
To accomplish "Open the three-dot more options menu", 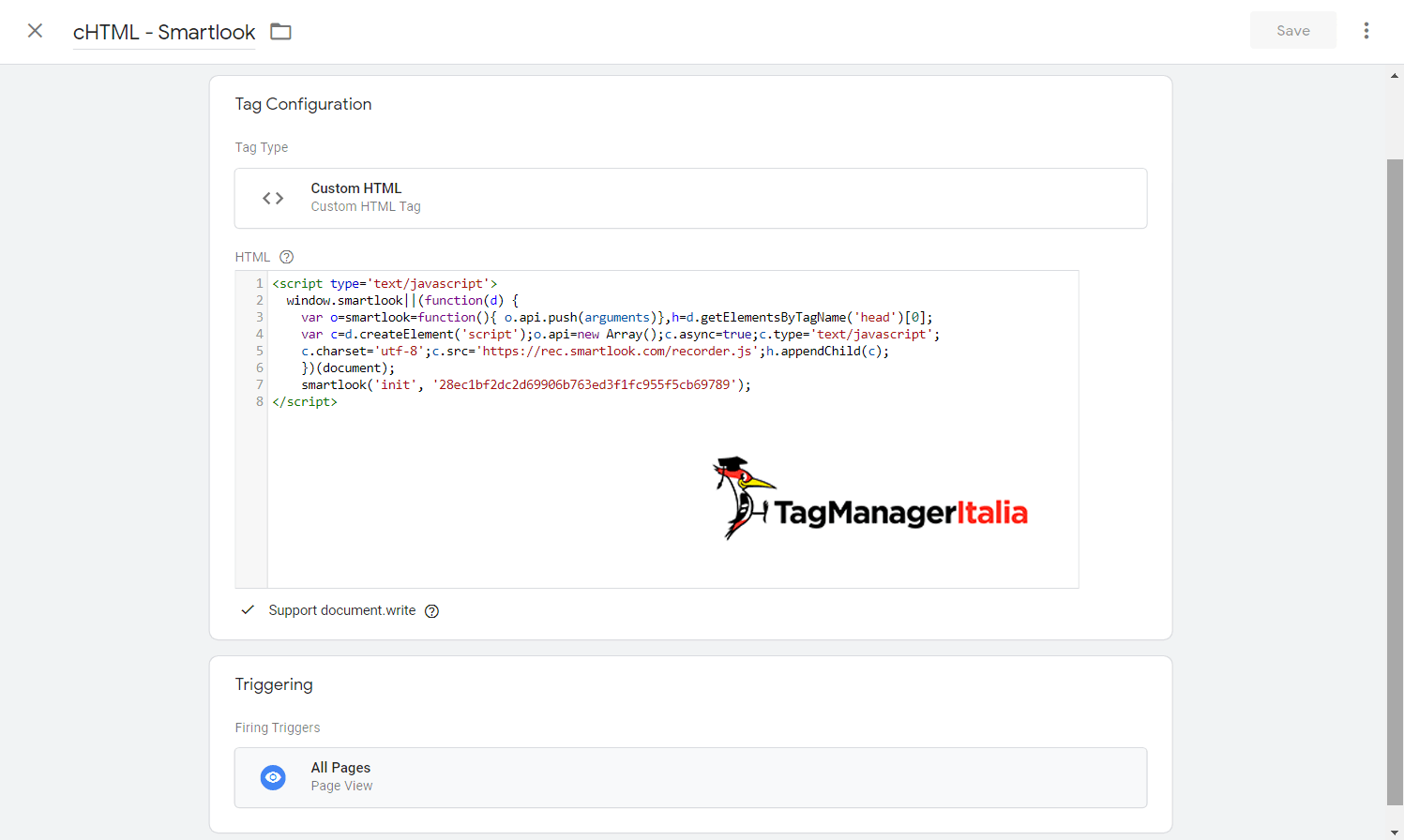I will [x=1366, y=31].
